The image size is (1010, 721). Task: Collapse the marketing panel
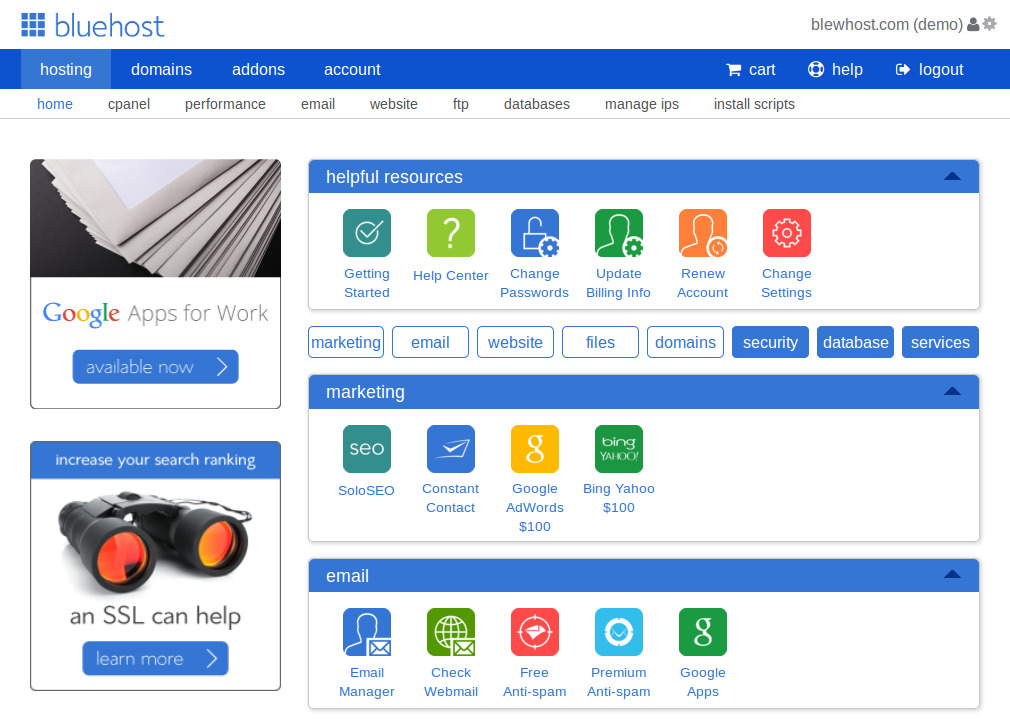(x=952, y=392)
